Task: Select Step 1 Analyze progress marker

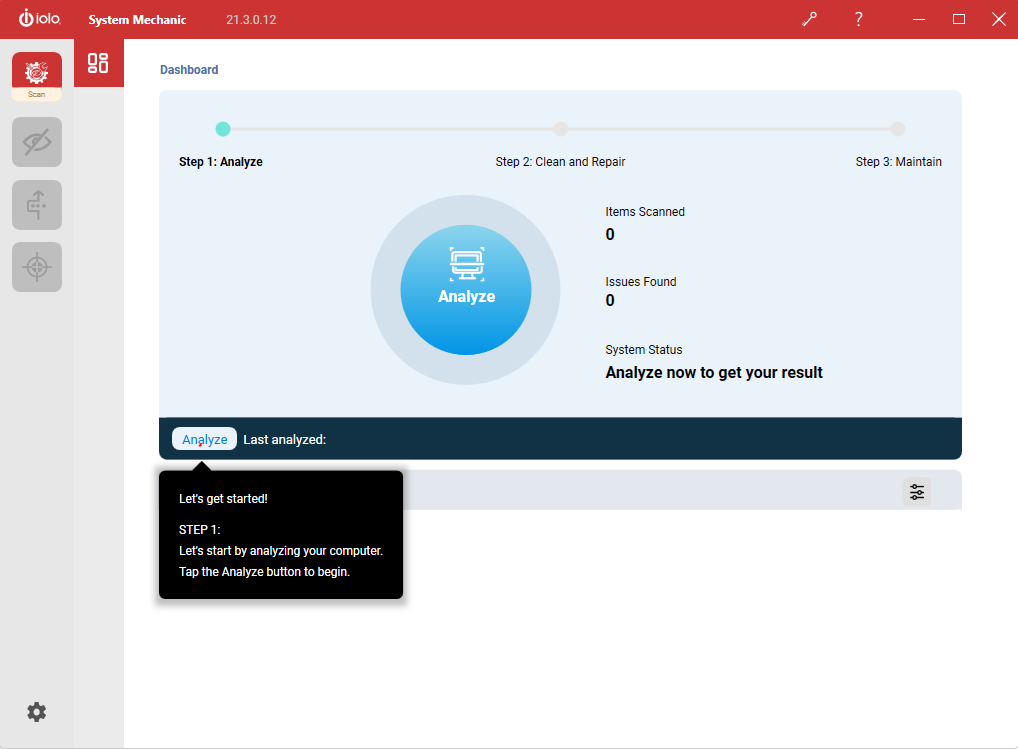Action: click(223, 129)
